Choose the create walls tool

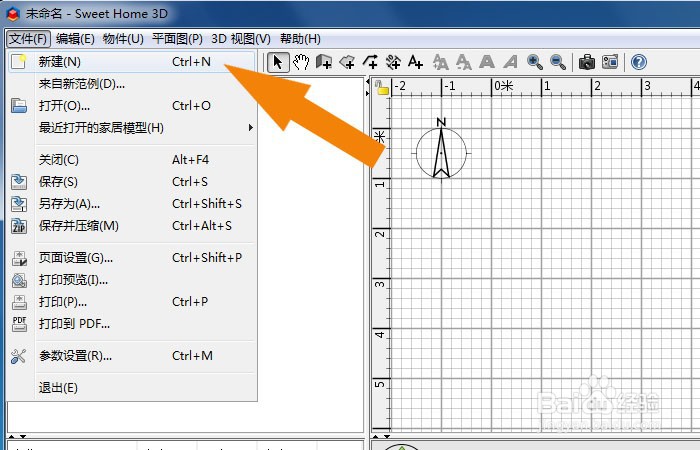click(x=324, y=62)
